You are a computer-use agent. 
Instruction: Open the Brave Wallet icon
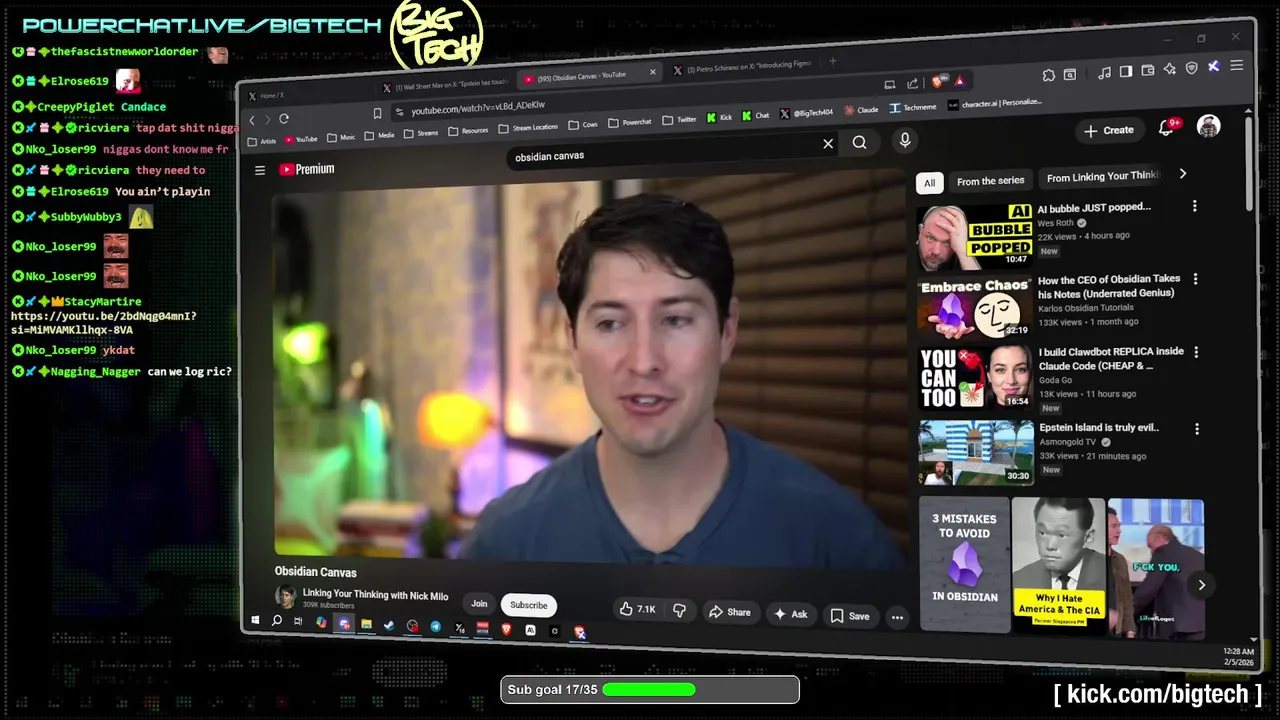(1148, 70)
